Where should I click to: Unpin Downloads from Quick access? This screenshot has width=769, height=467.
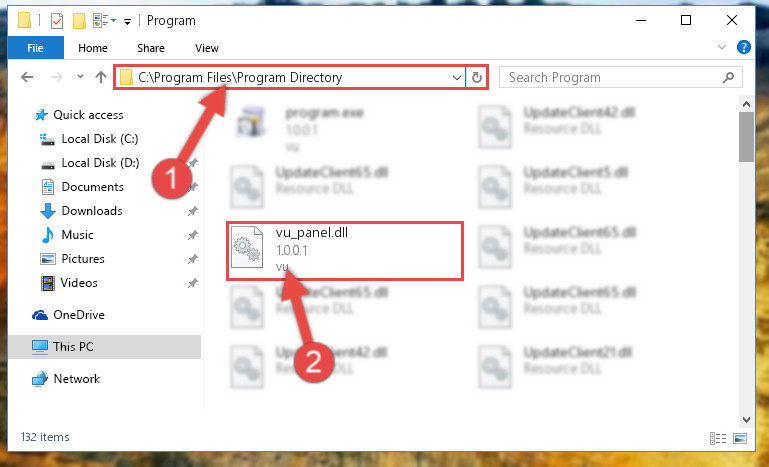coord(192,211)
